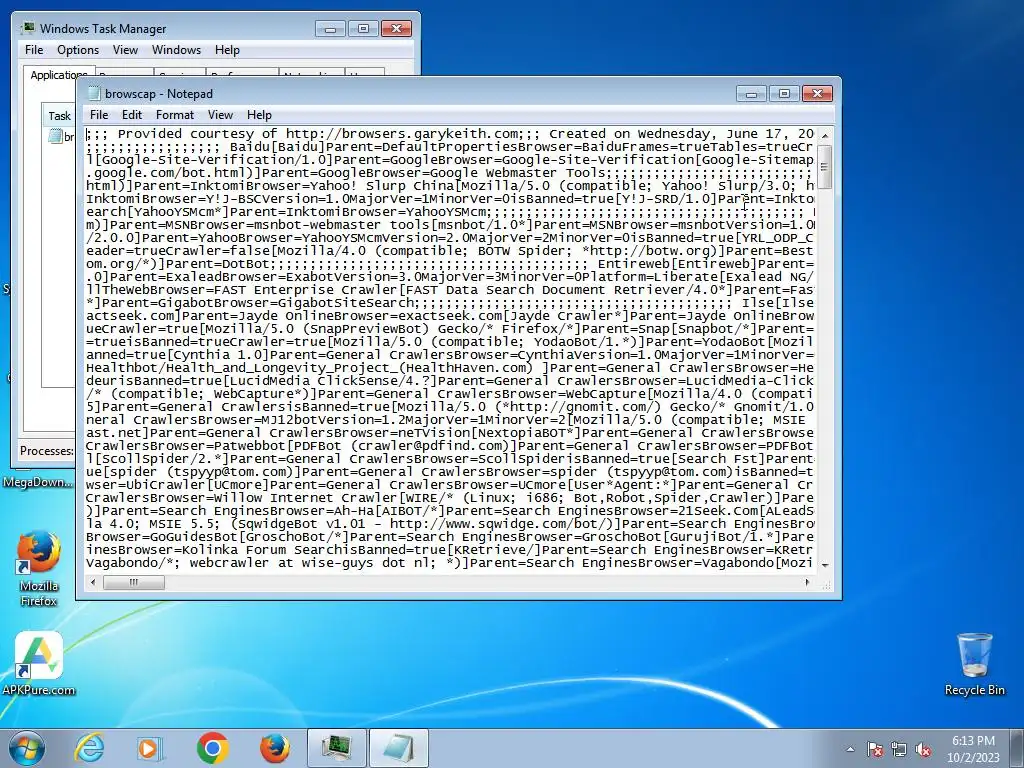
Task: Minimize the Notepad window
Action: tap(751, 94)
